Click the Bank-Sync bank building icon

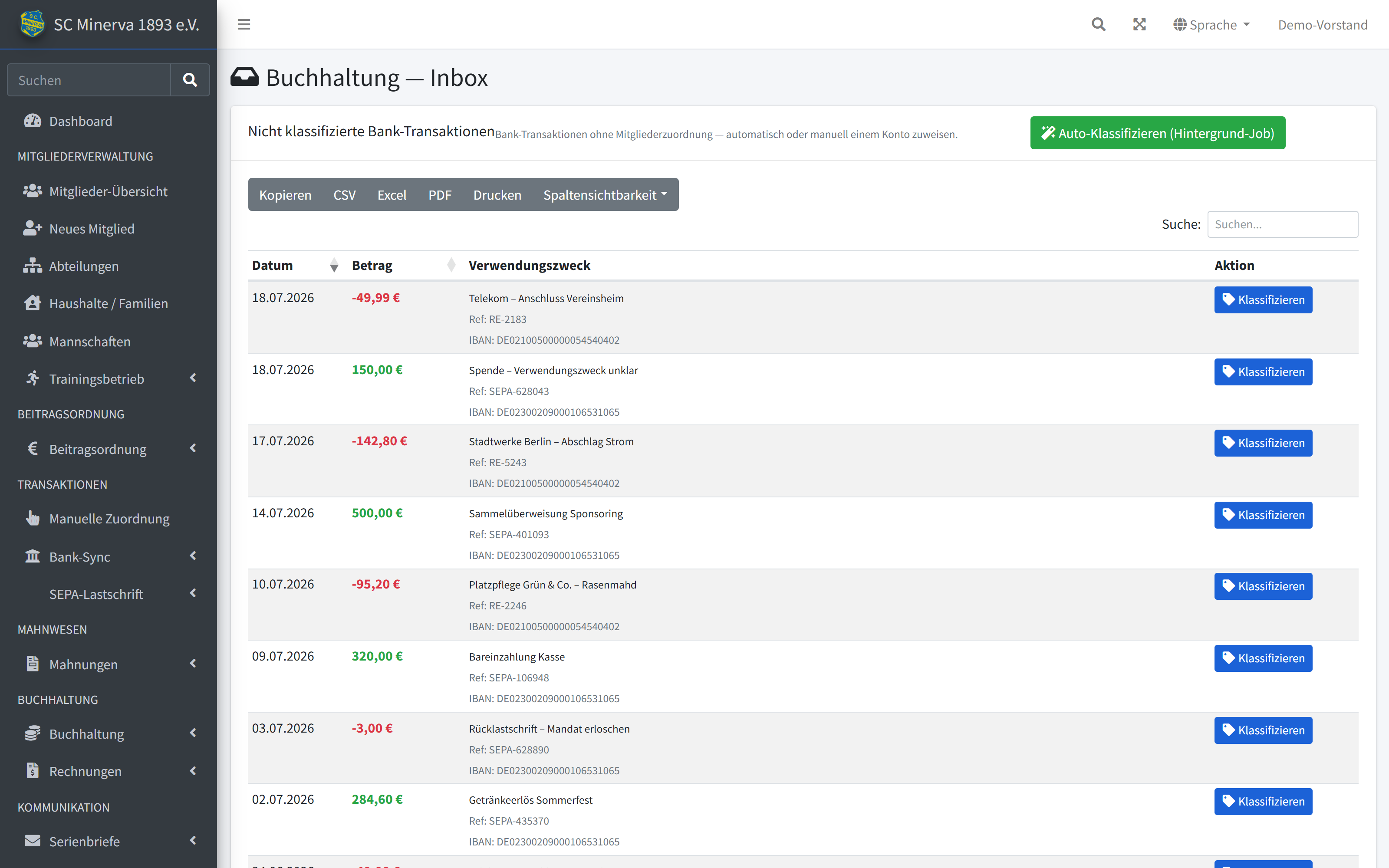(33, 556)
